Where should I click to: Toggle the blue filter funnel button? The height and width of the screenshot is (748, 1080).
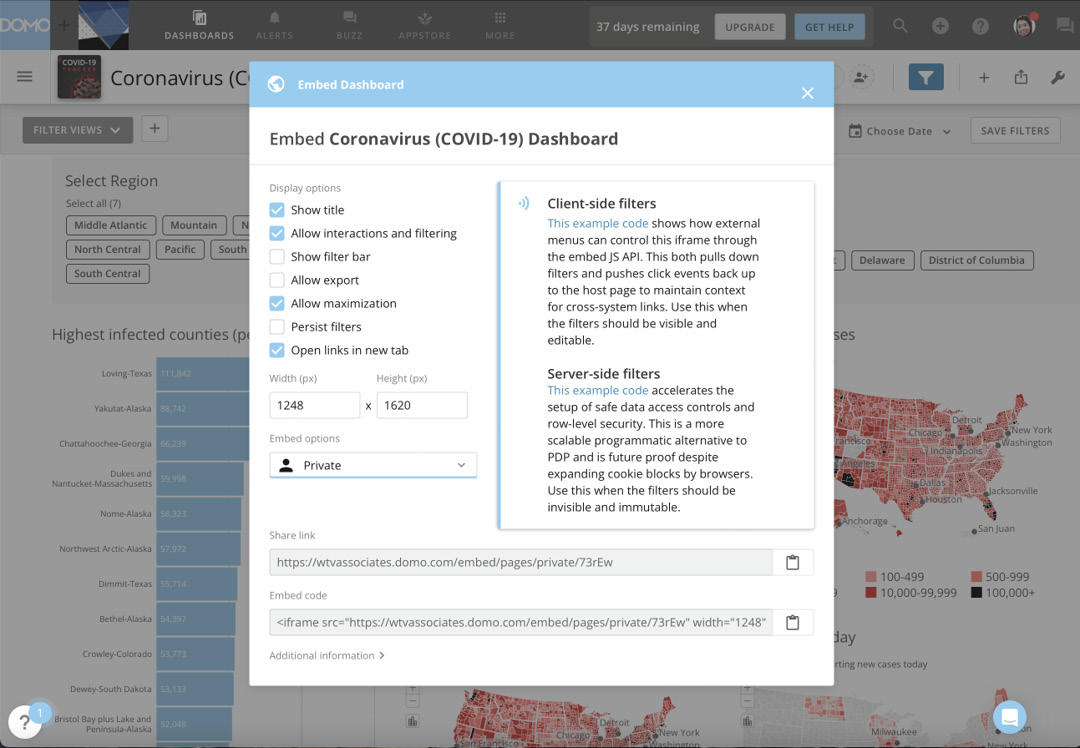(x=926, y=77)
